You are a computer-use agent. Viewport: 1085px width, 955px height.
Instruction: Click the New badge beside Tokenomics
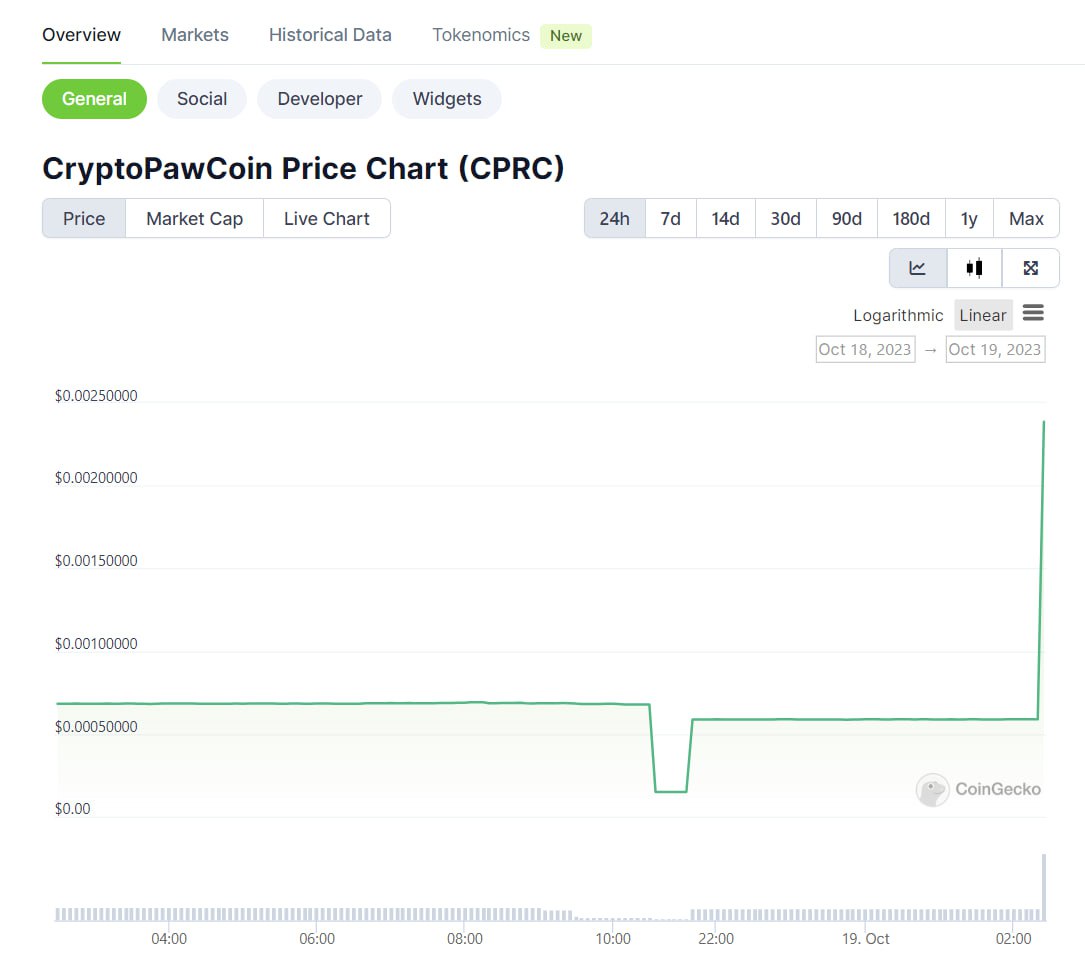[566, 36]
